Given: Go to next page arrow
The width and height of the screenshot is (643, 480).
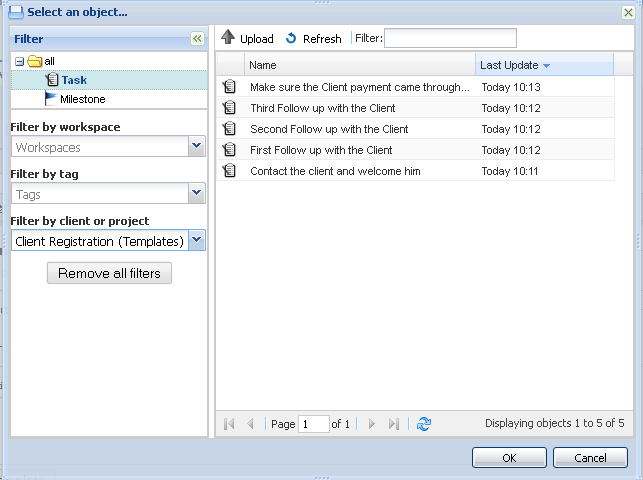Looking at the screenshot, I should point(372,423).
